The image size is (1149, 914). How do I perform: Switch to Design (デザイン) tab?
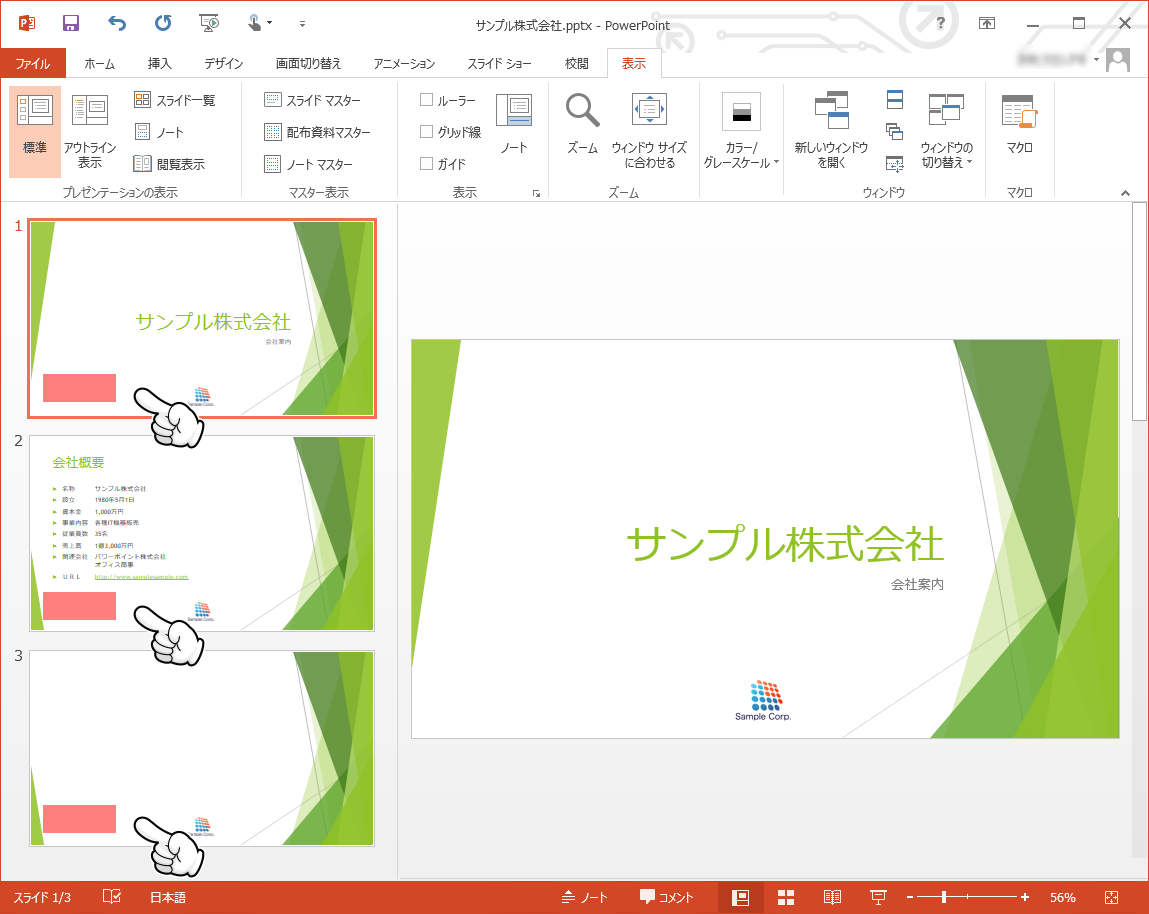[x=223, y=64]
